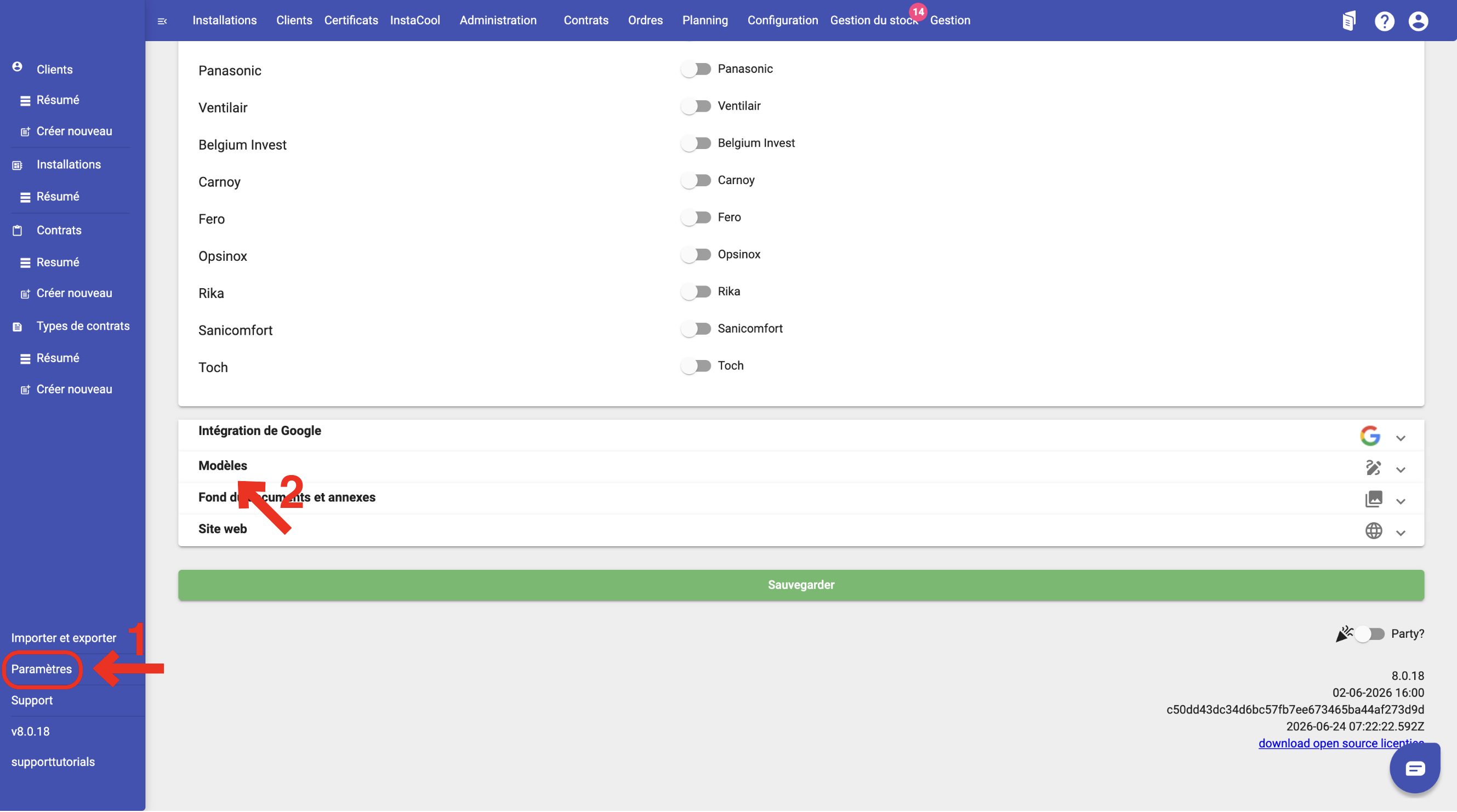Toggle the Carnoy switch

click(696, 180)
